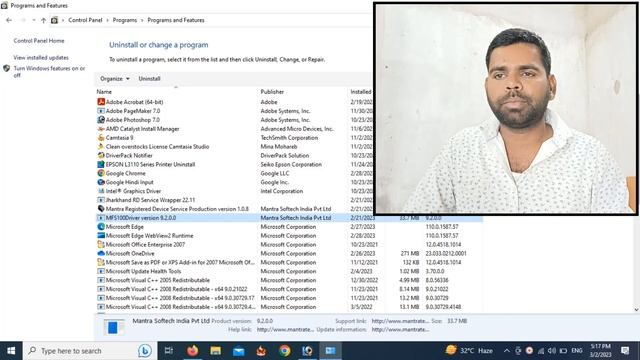Open the Help link URL in details pane
Viewport: 640px width, 360px height.
[x=285, y=329]
